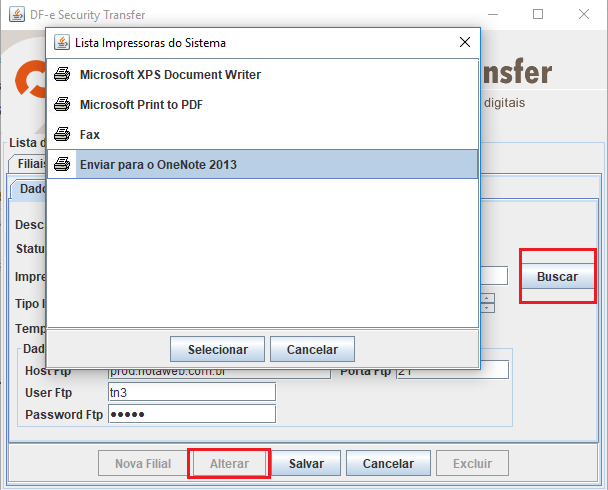Screen dimensions: 608x490
Task: Focus the User Ftp input field
Action: 190,392
